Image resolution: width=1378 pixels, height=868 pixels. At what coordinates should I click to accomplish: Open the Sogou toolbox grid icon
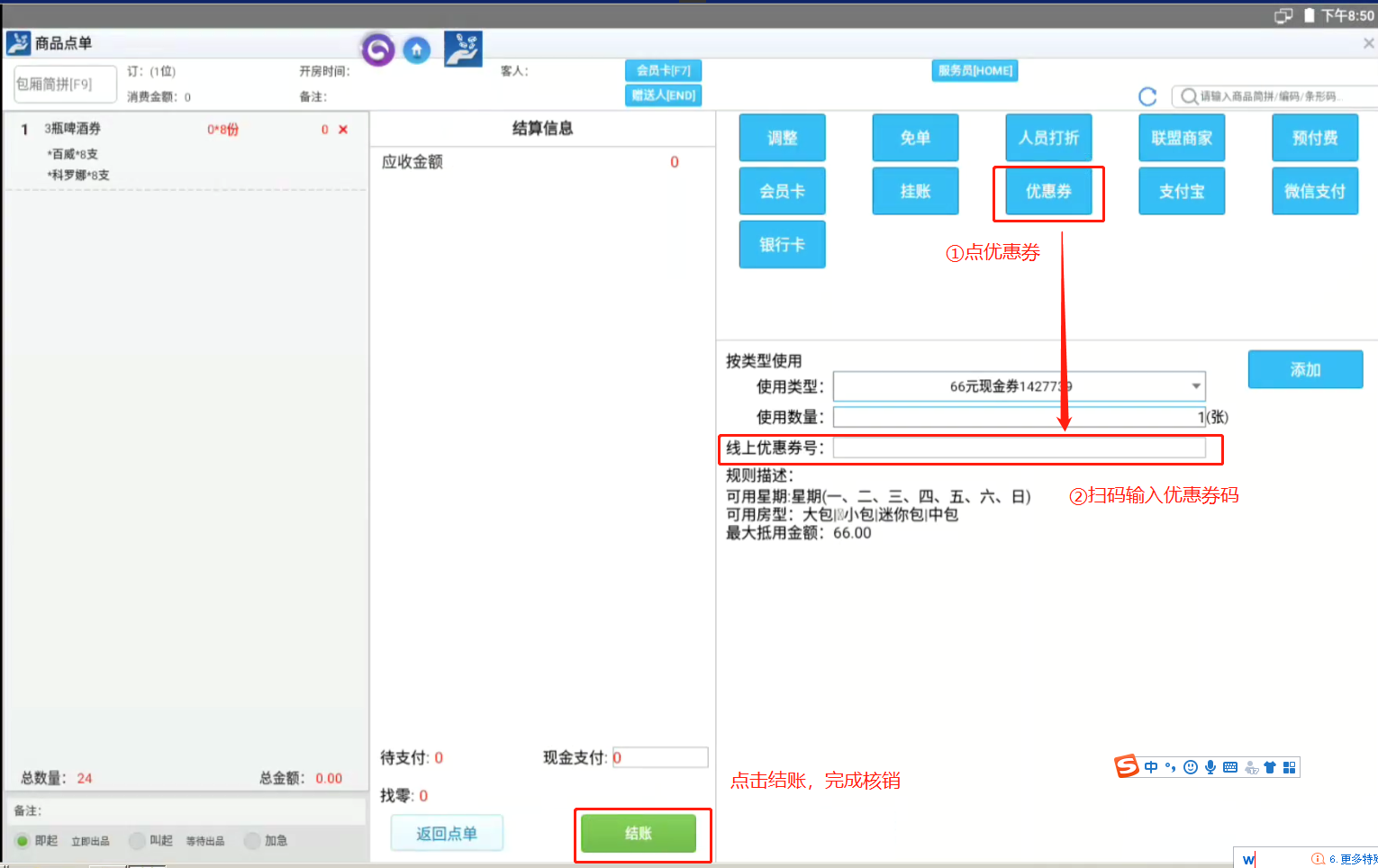pos(1290,767)
